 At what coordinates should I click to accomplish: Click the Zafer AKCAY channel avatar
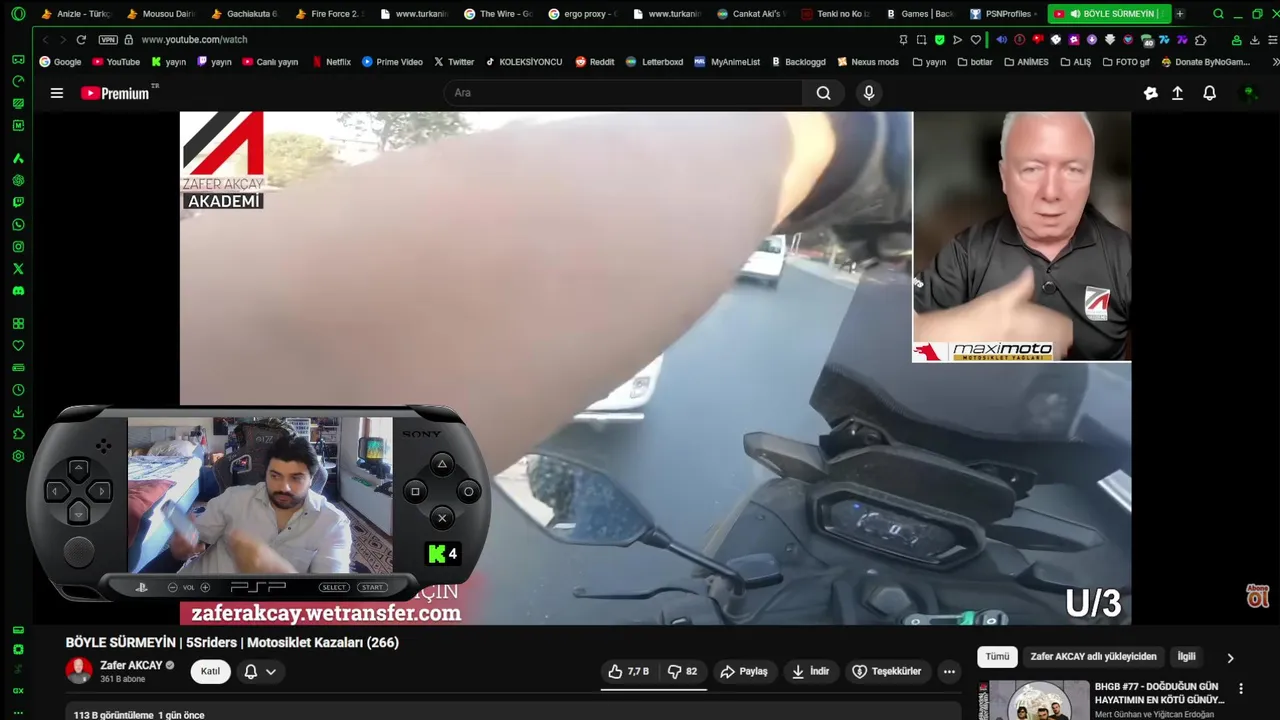pos(79,671)
